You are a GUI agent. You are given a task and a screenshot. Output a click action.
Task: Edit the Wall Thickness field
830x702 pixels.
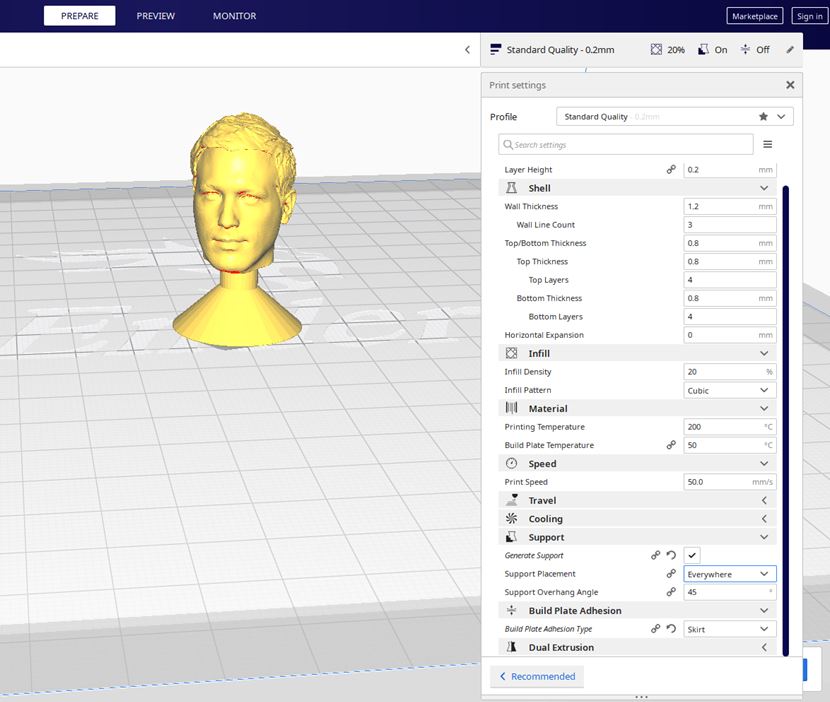730,206
